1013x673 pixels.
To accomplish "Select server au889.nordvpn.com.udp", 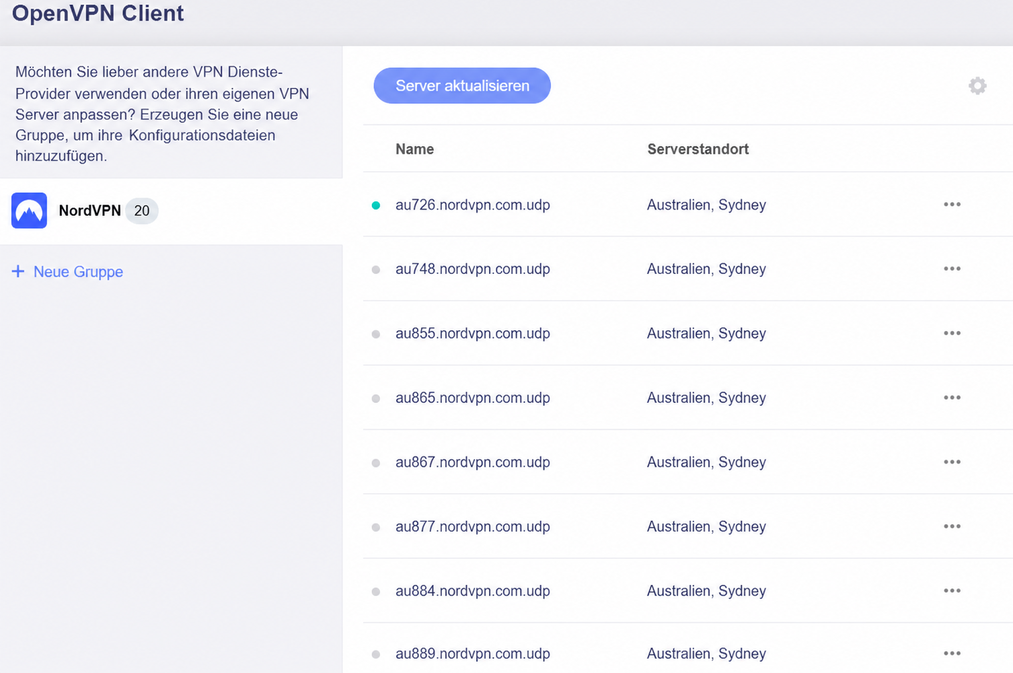I will [473, 654].
